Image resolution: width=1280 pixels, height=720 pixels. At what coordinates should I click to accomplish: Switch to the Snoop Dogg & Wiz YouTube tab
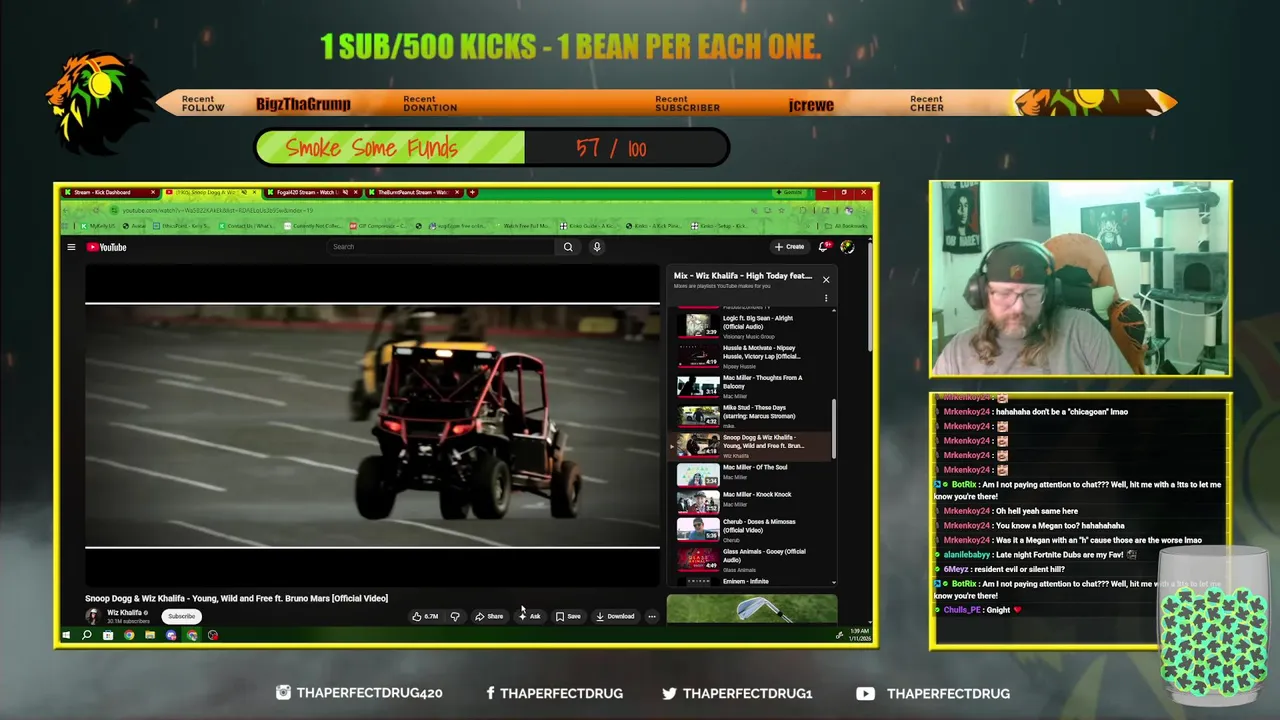click(x=211, y=192)
